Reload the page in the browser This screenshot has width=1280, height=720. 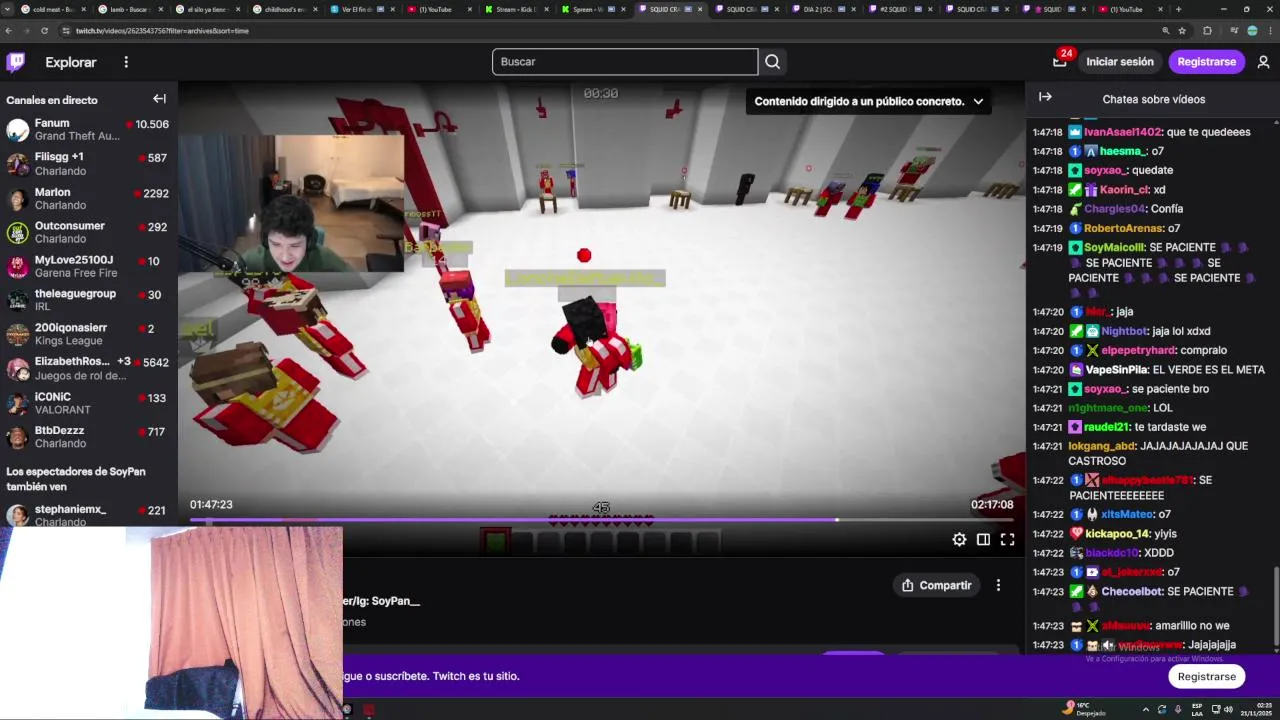45,31
